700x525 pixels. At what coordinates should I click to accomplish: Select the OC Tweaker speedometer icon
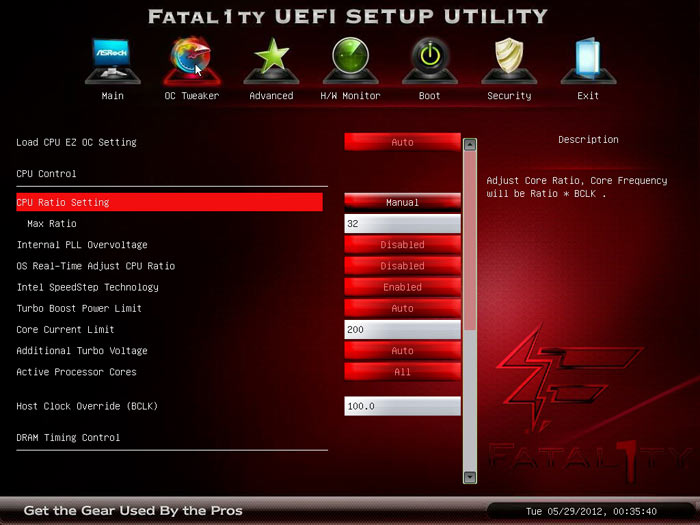(x=192, y=61)
